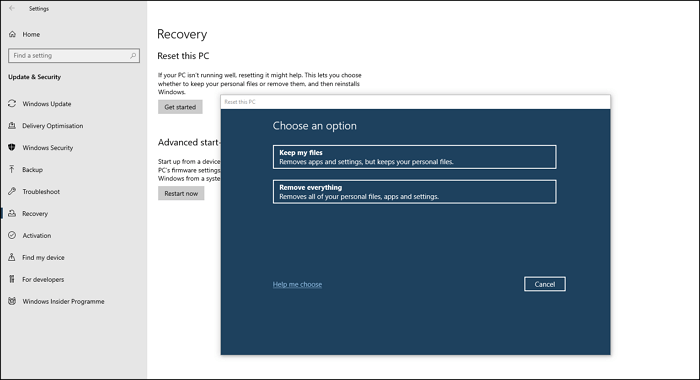Image resolution: width=700 pixels, height=380 pixels.
Task: Click the back arrow in Settings
Action: [x=12, y=8]
